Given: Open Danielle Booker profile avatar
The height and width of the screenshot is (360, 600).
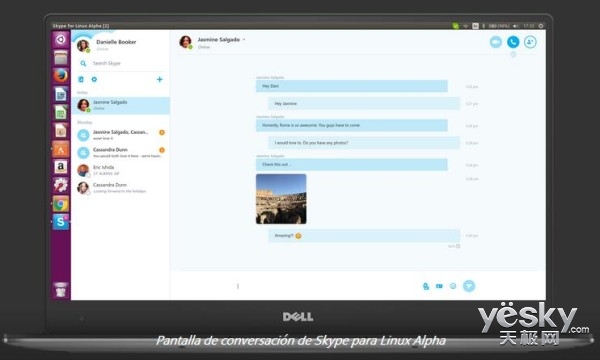Looking at the screenshot, I should [83, 45].
